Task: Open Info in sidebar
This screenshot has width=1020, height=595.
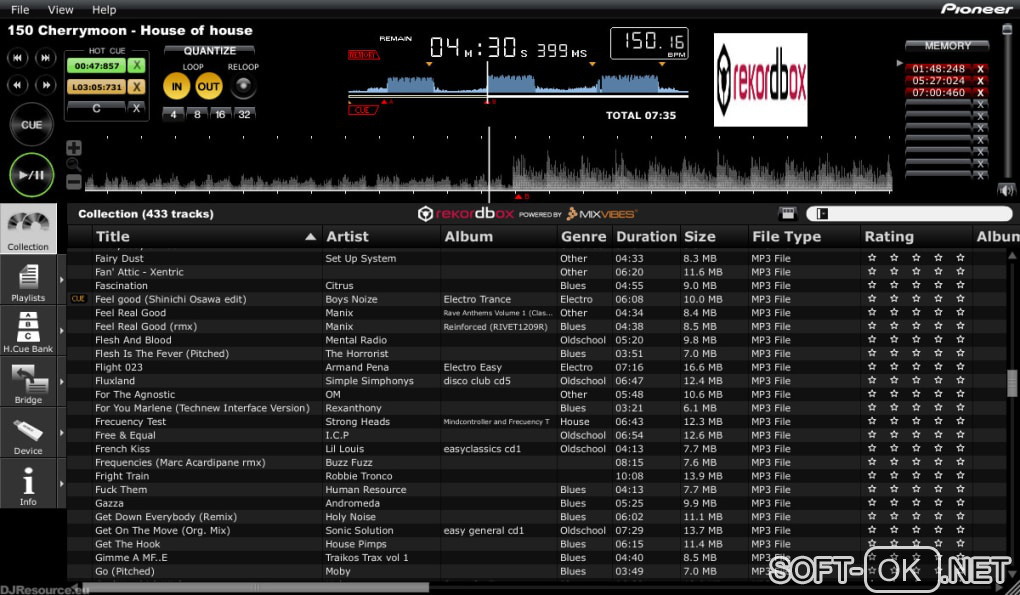Action: coord(29,484)
